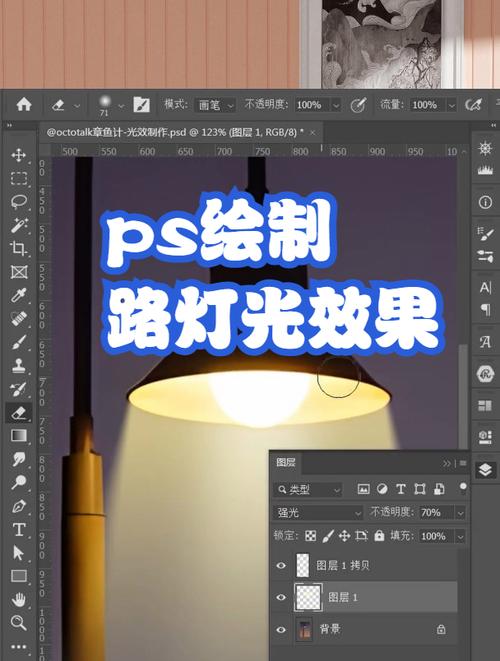Select the Horizontal Type tool
The image size is (500, 661).
click(x=19, y=529)
